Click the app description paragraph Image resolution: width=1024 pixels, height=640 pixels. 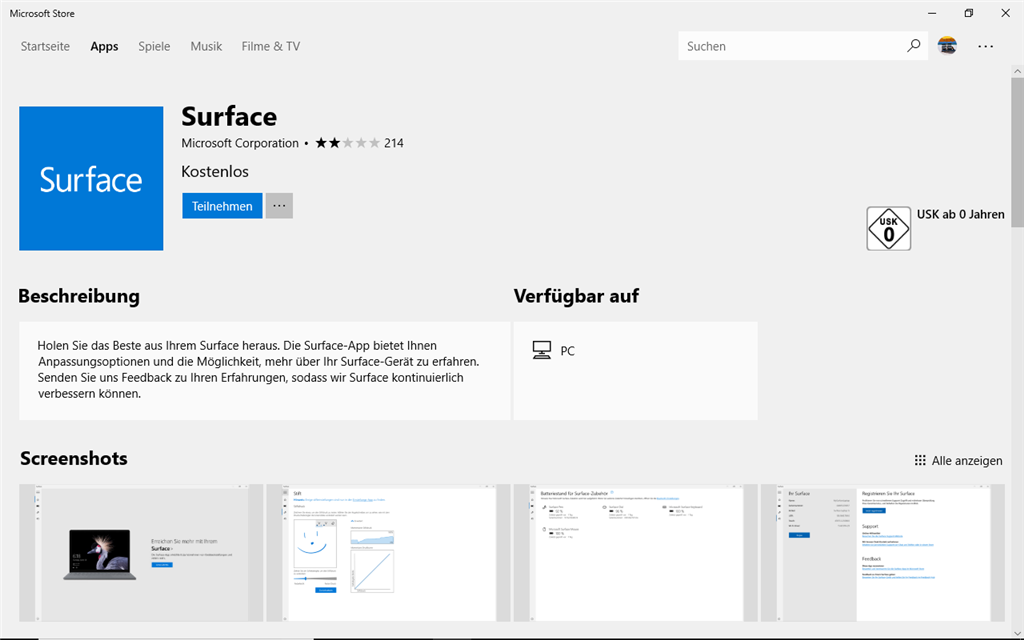point(259,370)
